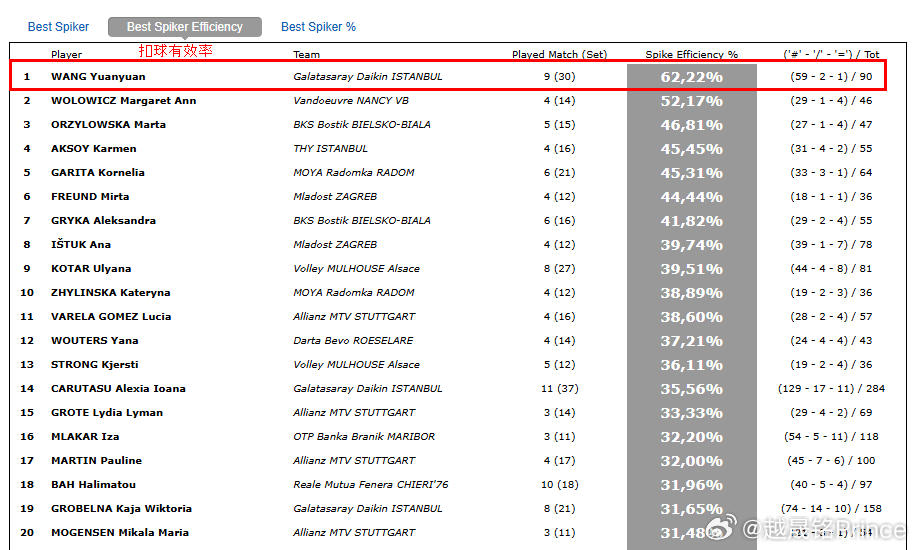Viewport: 916px width, 550px height.
Task: Click the 52,17% efficiency value
Action: [692, 101]
